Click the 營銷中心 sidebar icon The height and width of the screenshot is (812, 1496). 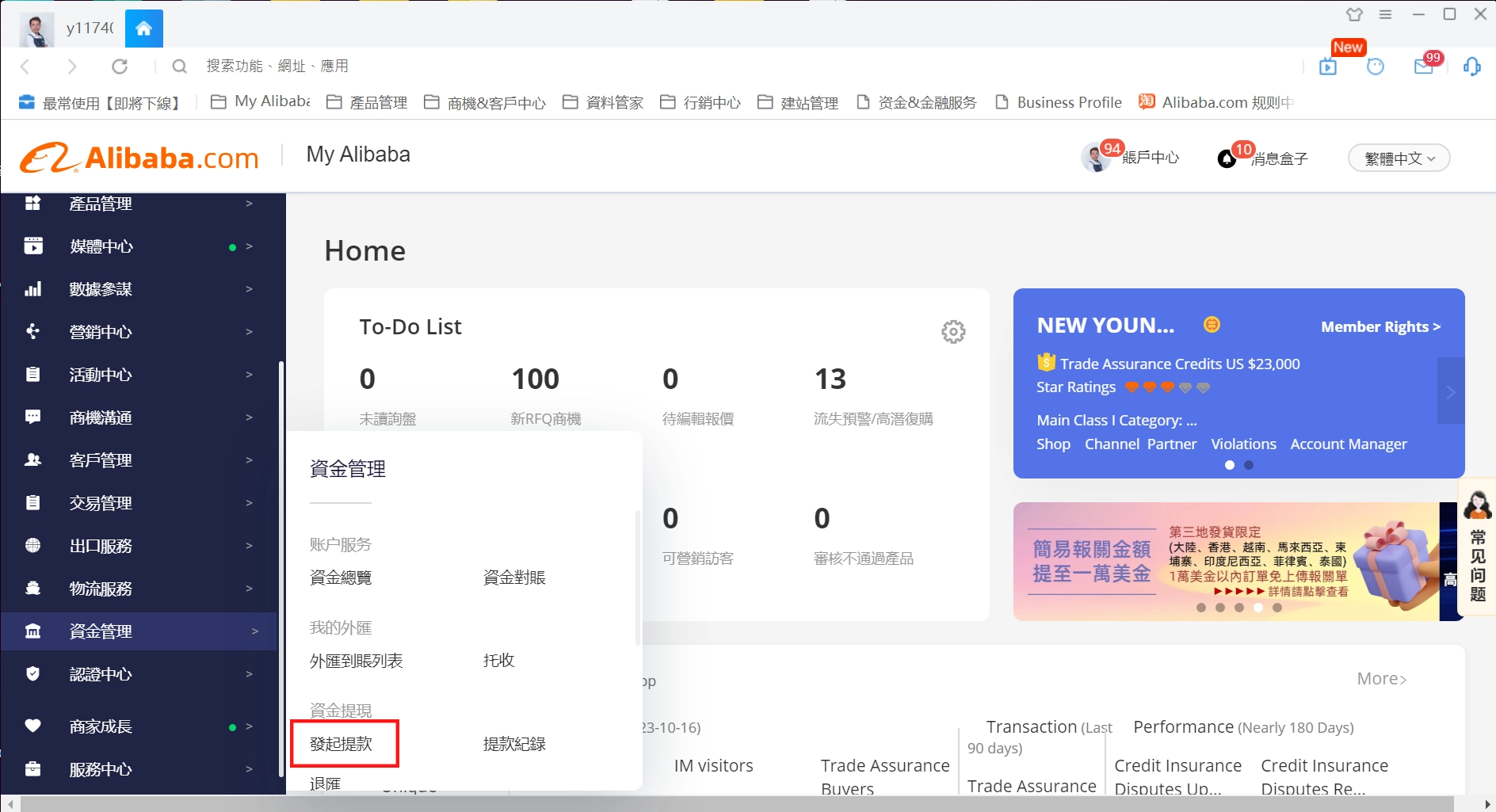tap(32, 332)
